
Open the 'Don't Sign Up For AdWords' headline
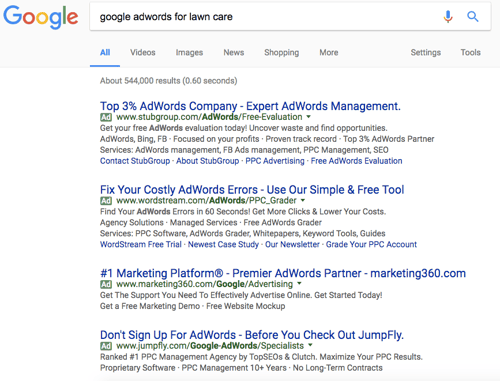[252, 335]
